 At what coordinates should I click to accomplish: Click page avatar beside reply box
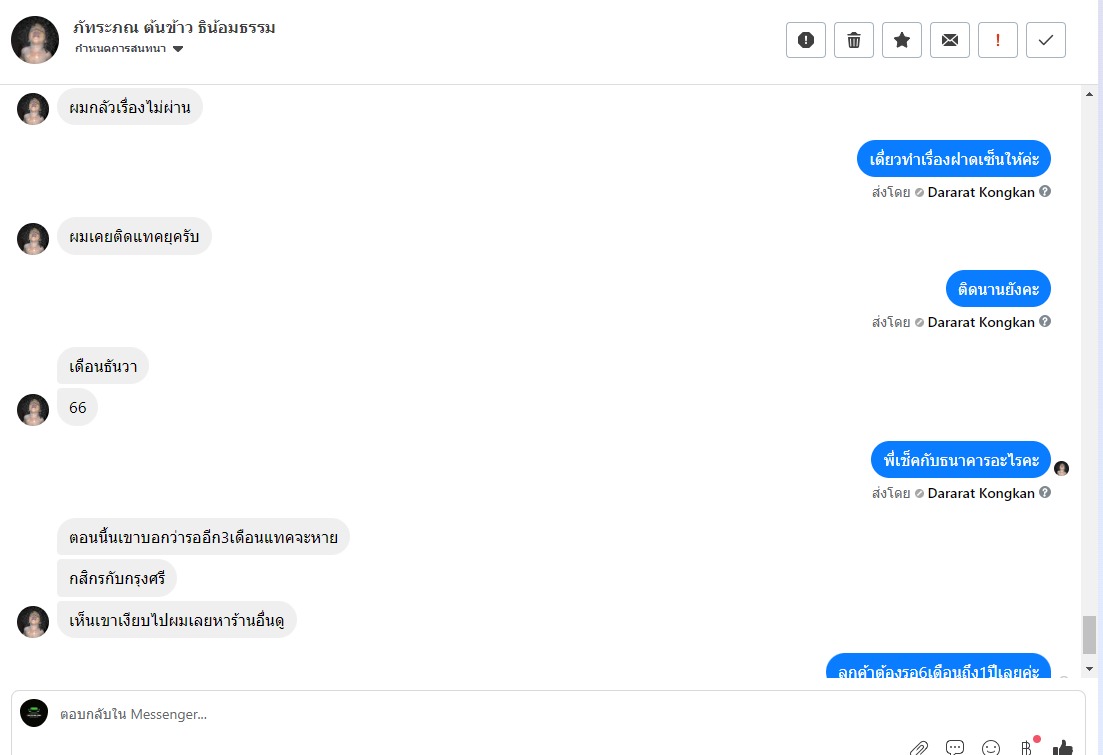[34, 713]
